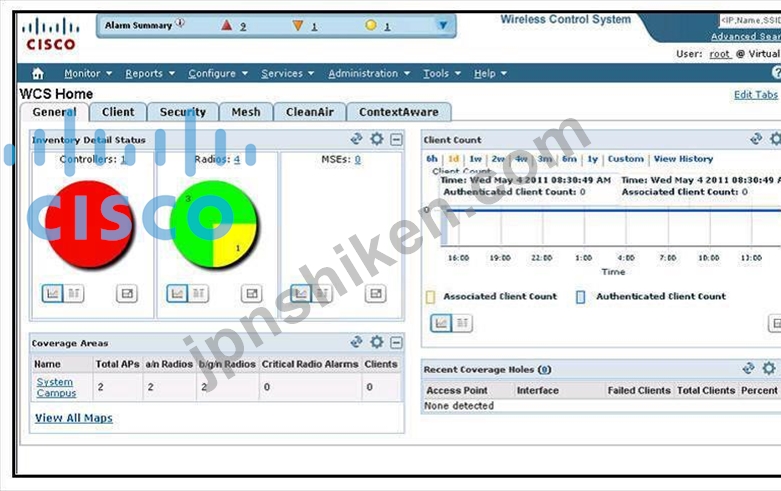Open the Administration menu

369,74
